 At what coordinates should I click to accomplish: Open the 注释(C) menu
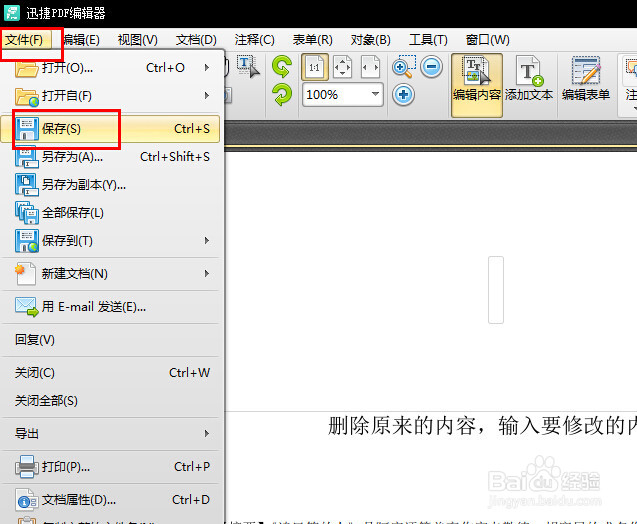coord(255,40)
